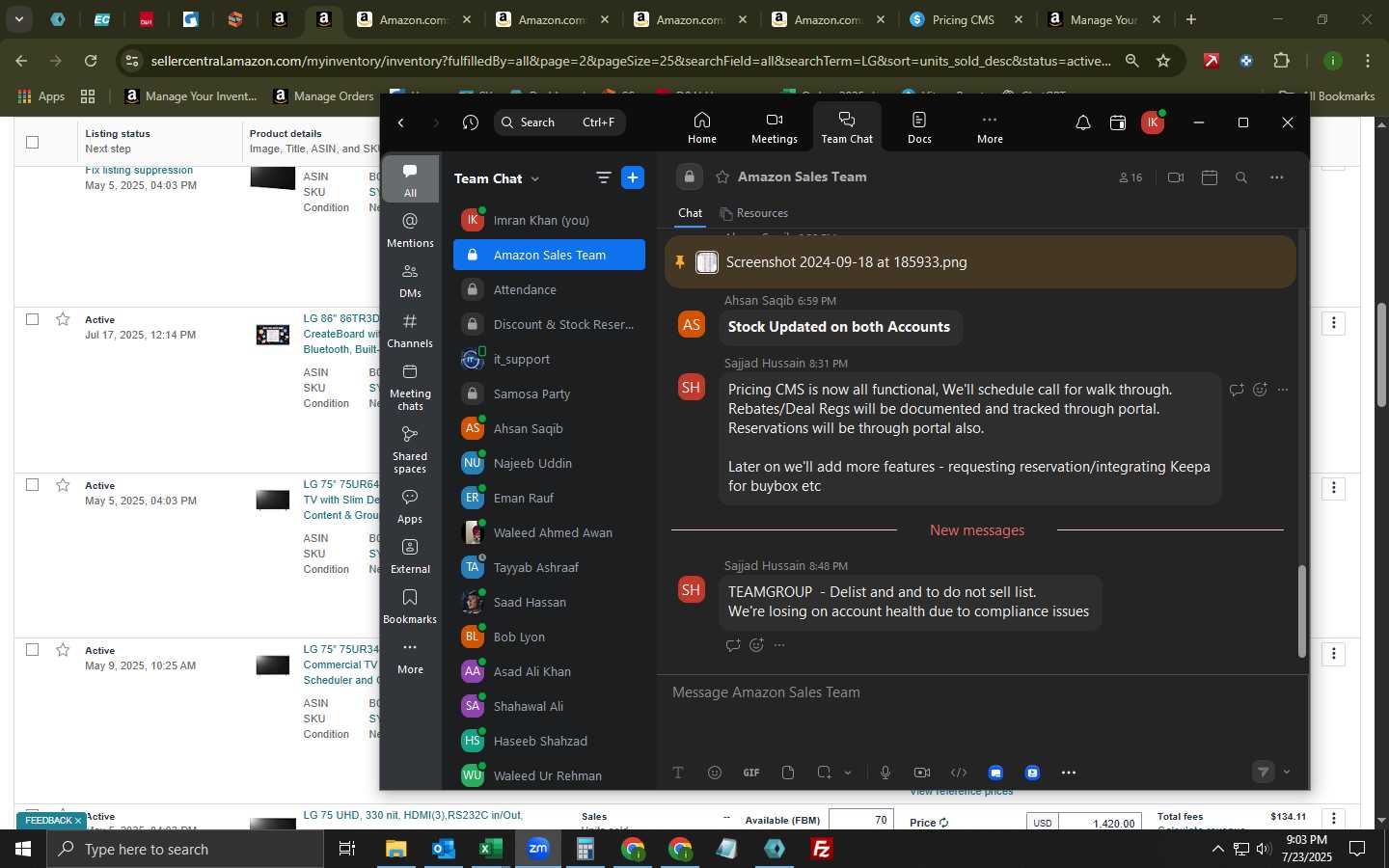Open the Home tab in Zoom
The image size is (1389, 868).
[x=701, y=127]
